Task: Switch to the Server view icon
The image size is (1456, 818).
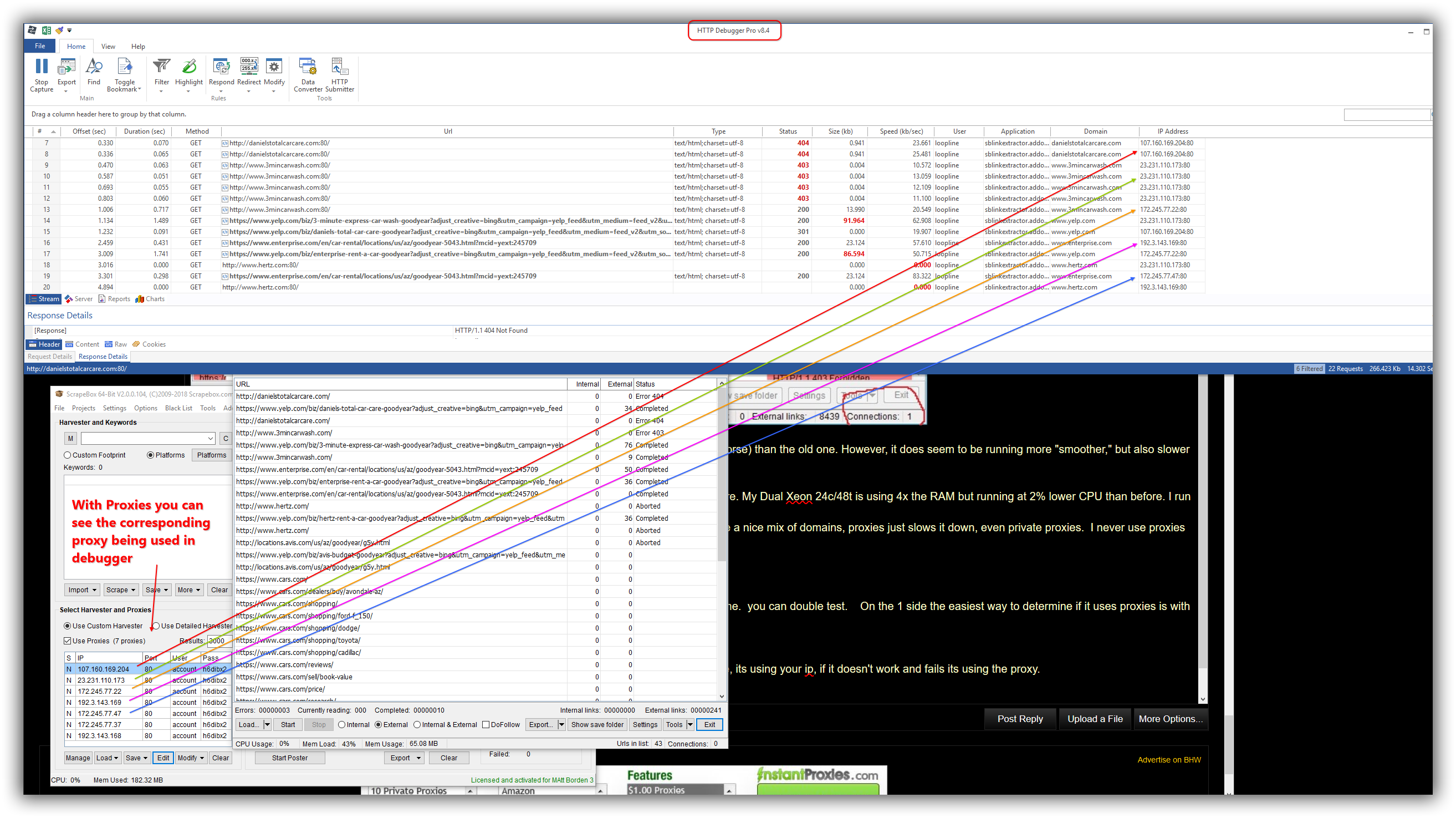Action: point(68,299)
